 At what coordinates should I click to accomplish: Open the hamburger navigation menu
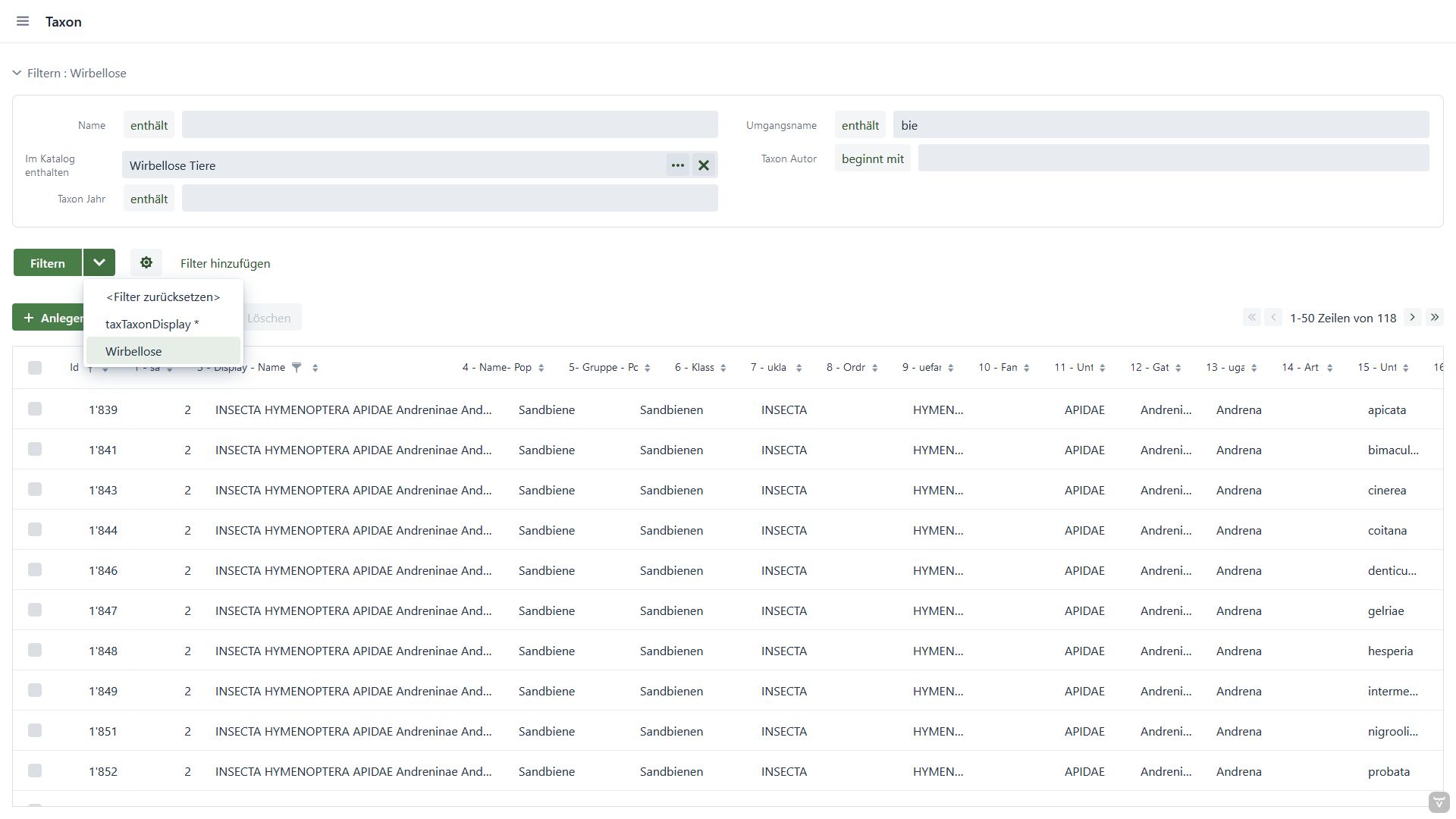(x=23, y=21)
